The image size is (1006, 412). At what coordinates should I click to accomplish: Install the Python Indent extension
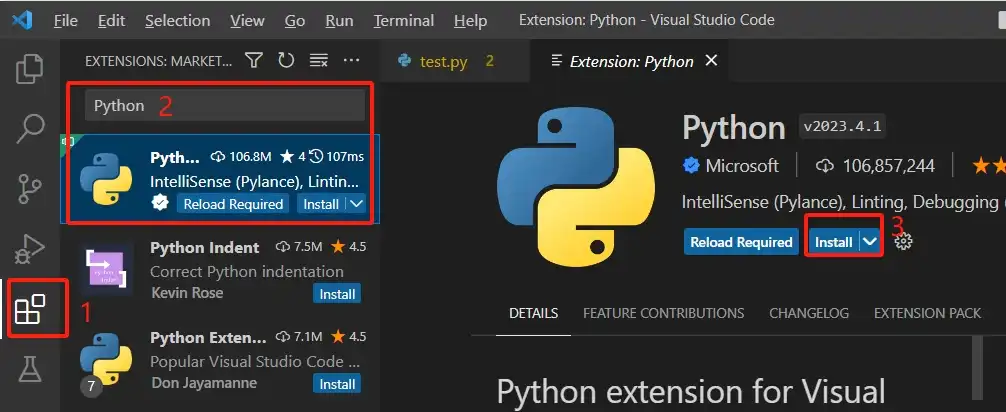tap(337, 294)
